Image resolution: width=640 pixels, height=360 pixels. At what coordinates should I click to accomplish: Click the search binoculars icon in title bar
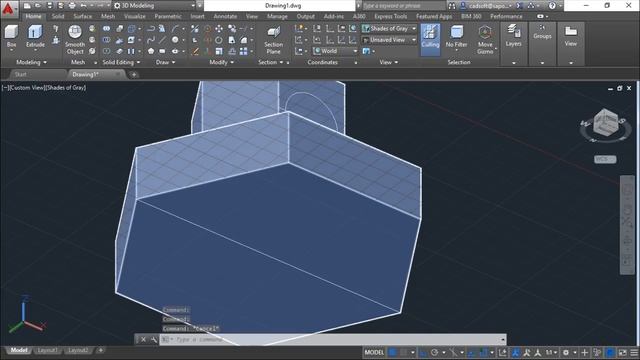point(452,6)
